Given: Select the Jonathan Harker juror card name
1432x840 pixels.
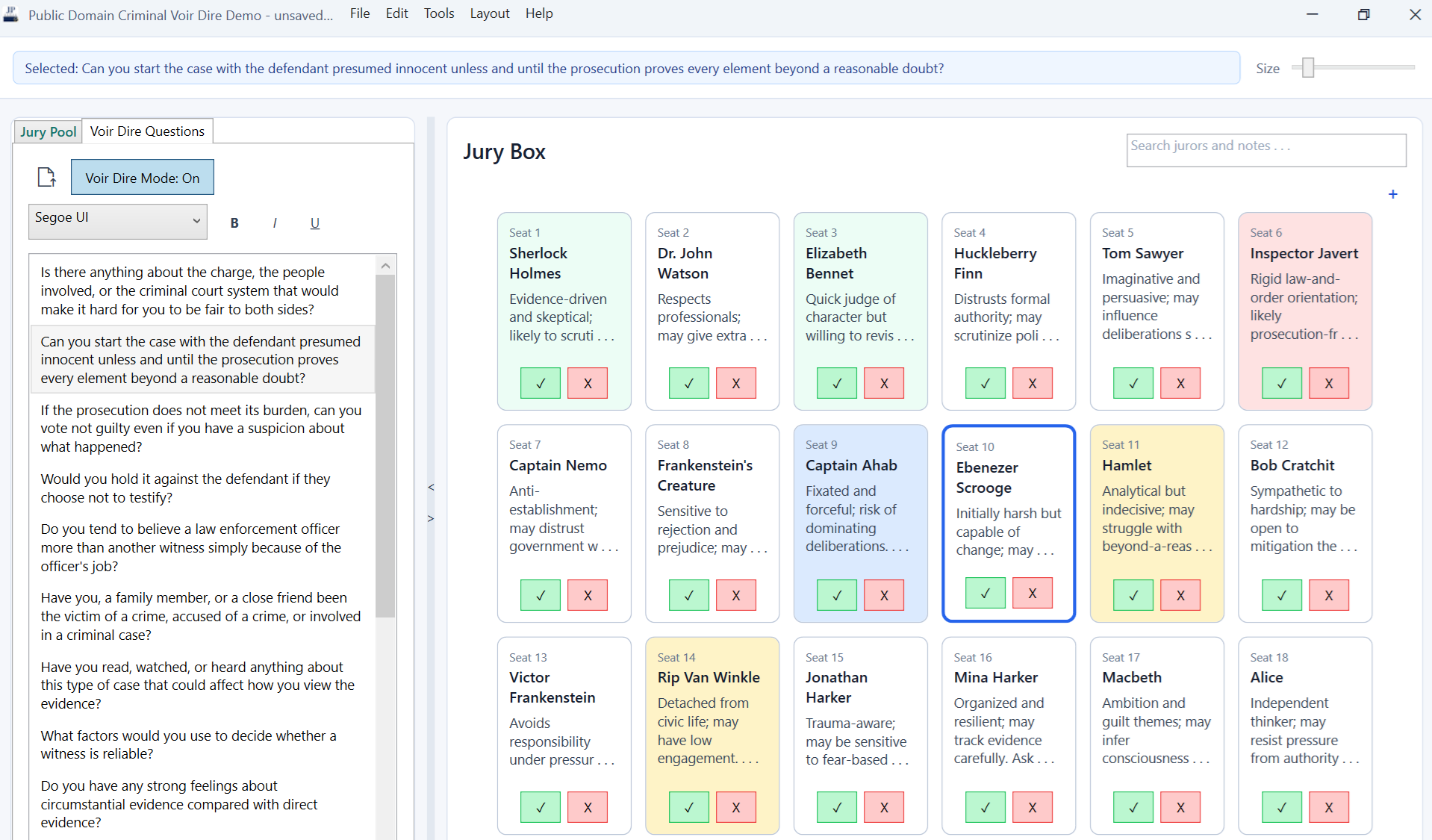Looking at the screenshot, I should pos(836,687).
